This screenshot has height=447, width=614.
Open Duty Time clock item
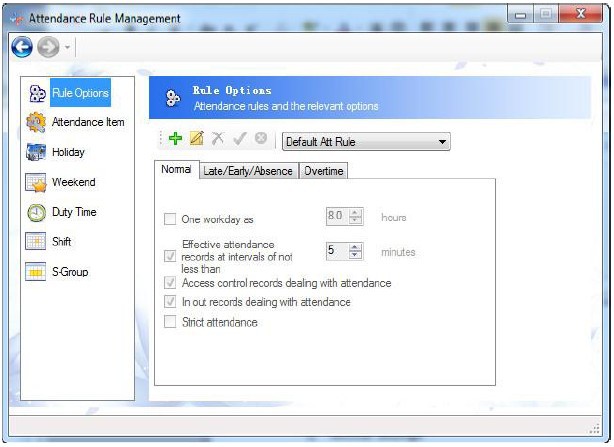click(x=61, y=212)
